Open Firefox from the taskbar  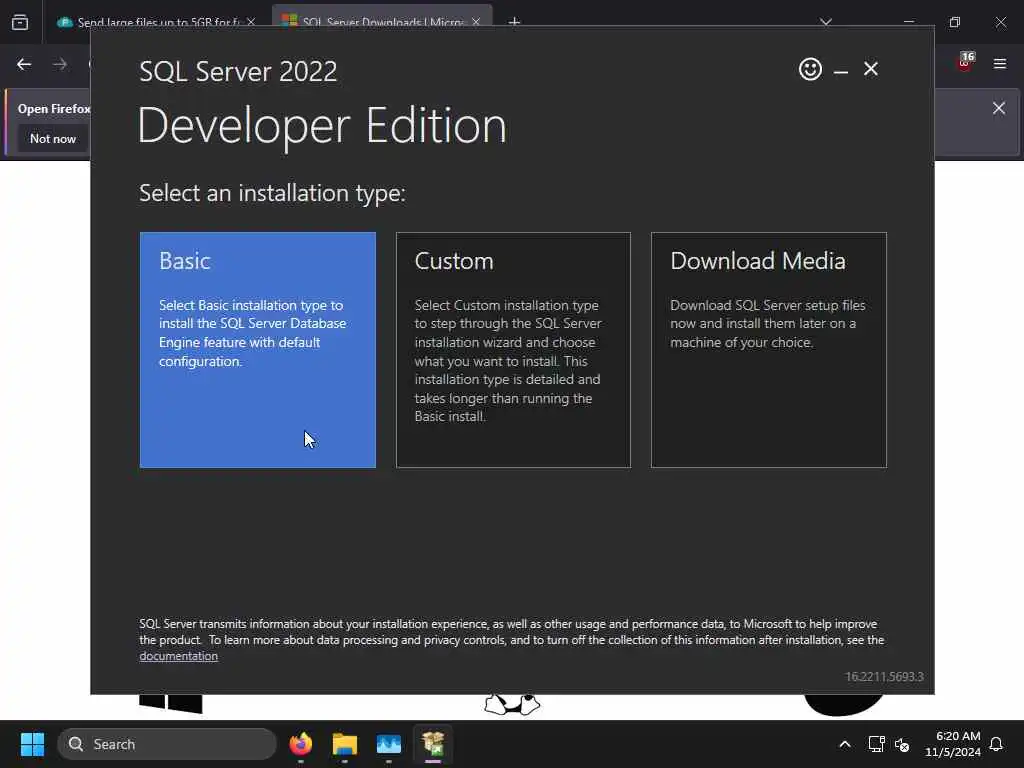(301, 744)
